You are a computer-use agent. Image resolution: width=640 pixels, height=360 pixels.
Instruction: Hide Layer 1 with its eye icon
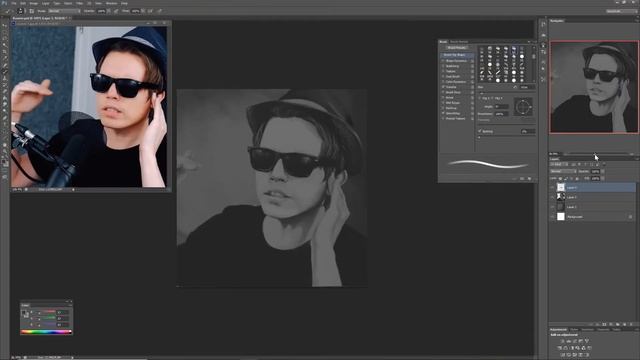pyautogui.click(x=552, y=207)
